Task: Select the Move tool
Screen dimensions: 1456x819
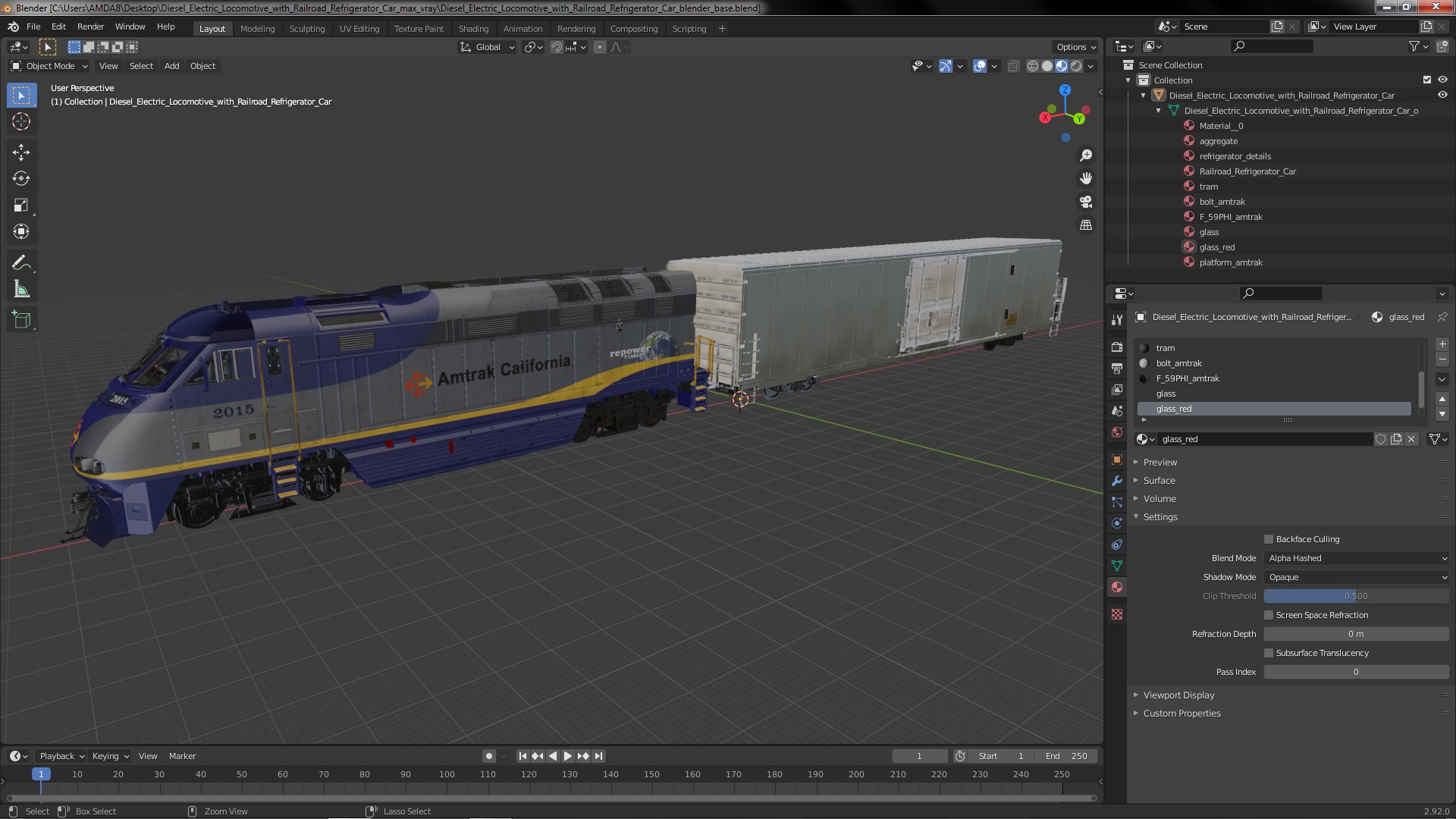Action: [21, 152]
